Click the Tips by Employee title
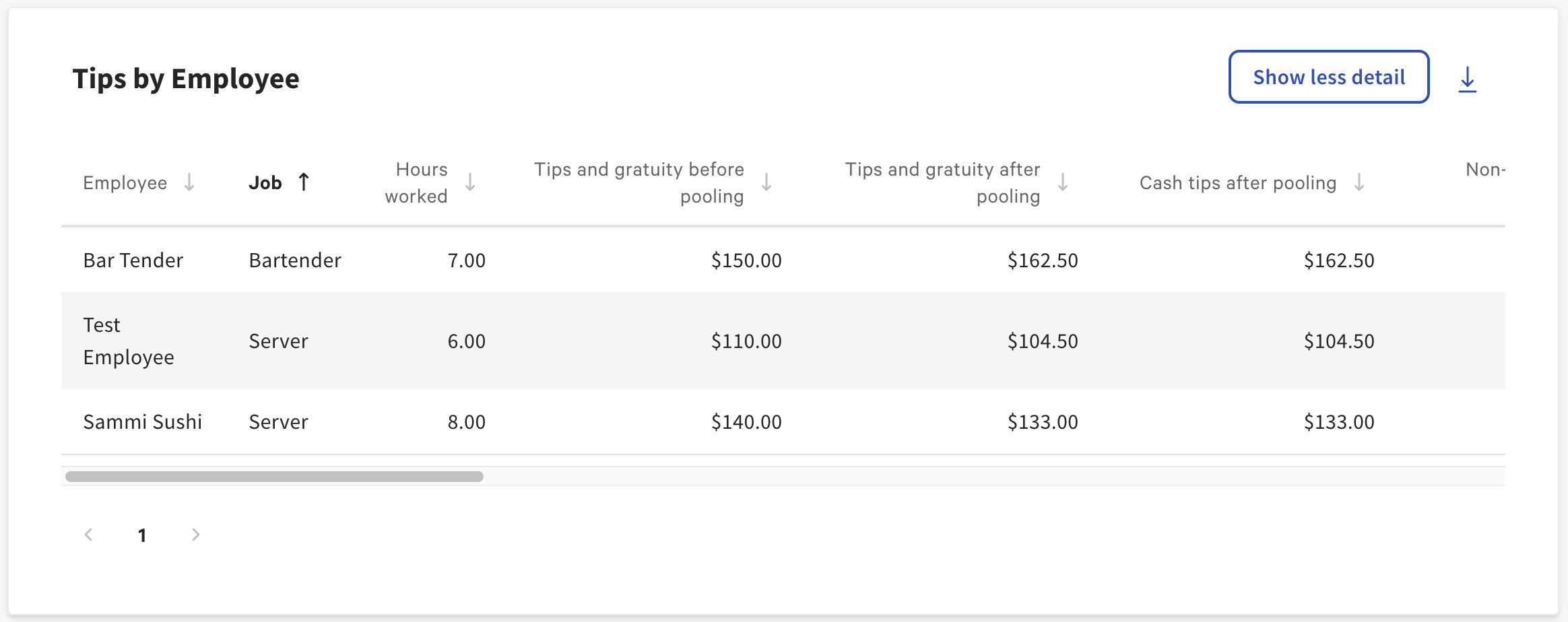The height and width of the screenshot is (622, 1568). coord(186,78)
